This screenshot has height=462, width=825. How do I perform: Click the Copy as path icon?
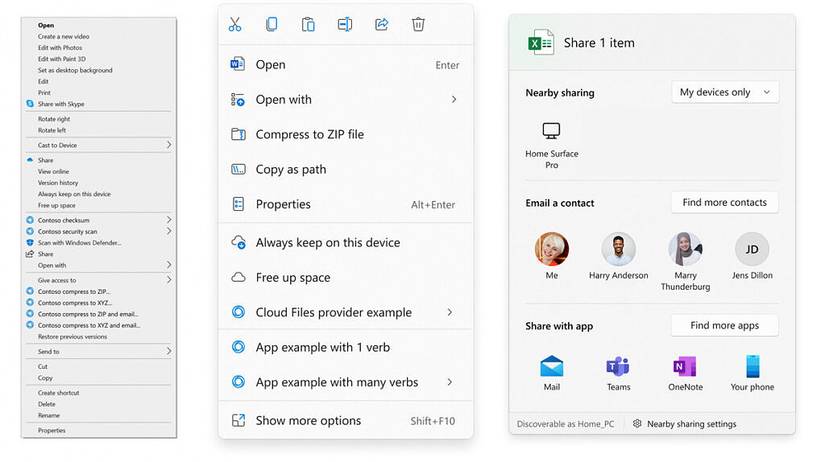pyautogui.click(x=238, y=169)
